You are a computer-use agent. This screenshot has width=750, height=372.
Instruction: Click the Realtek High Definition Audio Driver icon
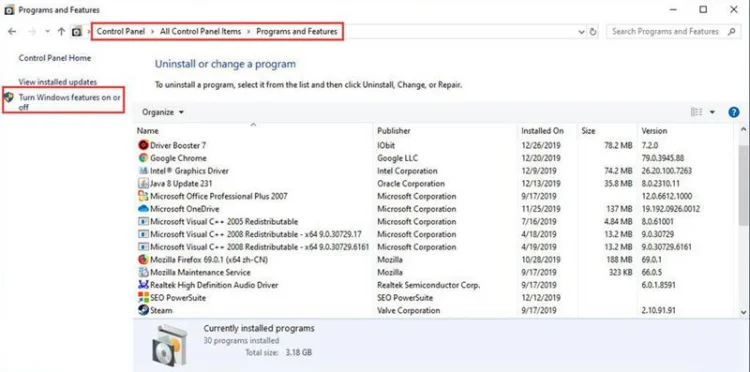(143, 285)
